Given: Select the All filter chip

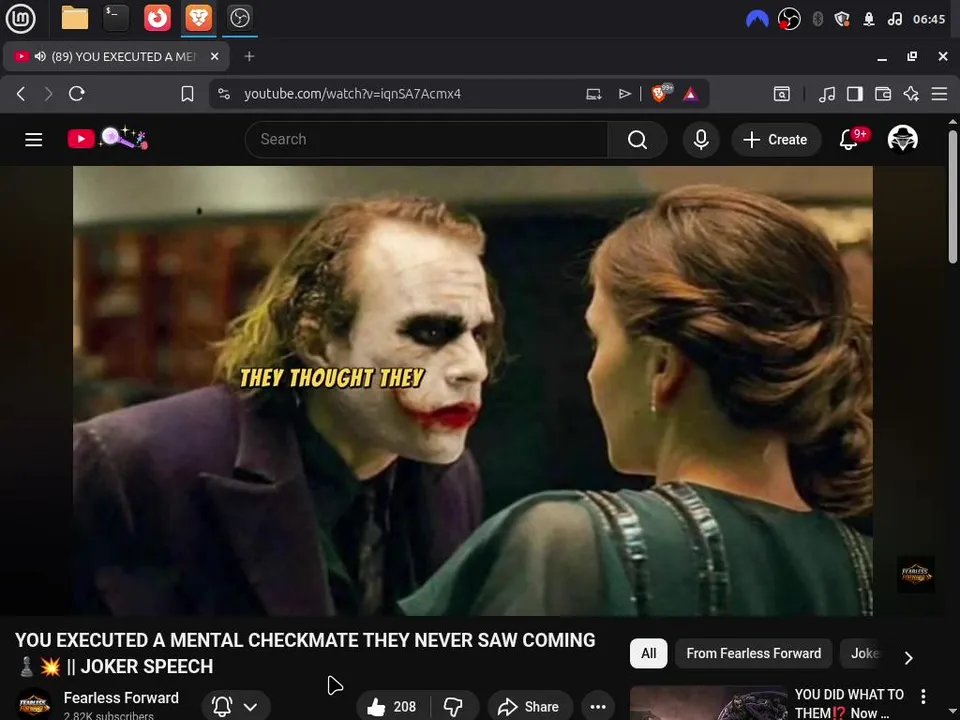Looking at the screenshot, I should (x=648, y=653).
